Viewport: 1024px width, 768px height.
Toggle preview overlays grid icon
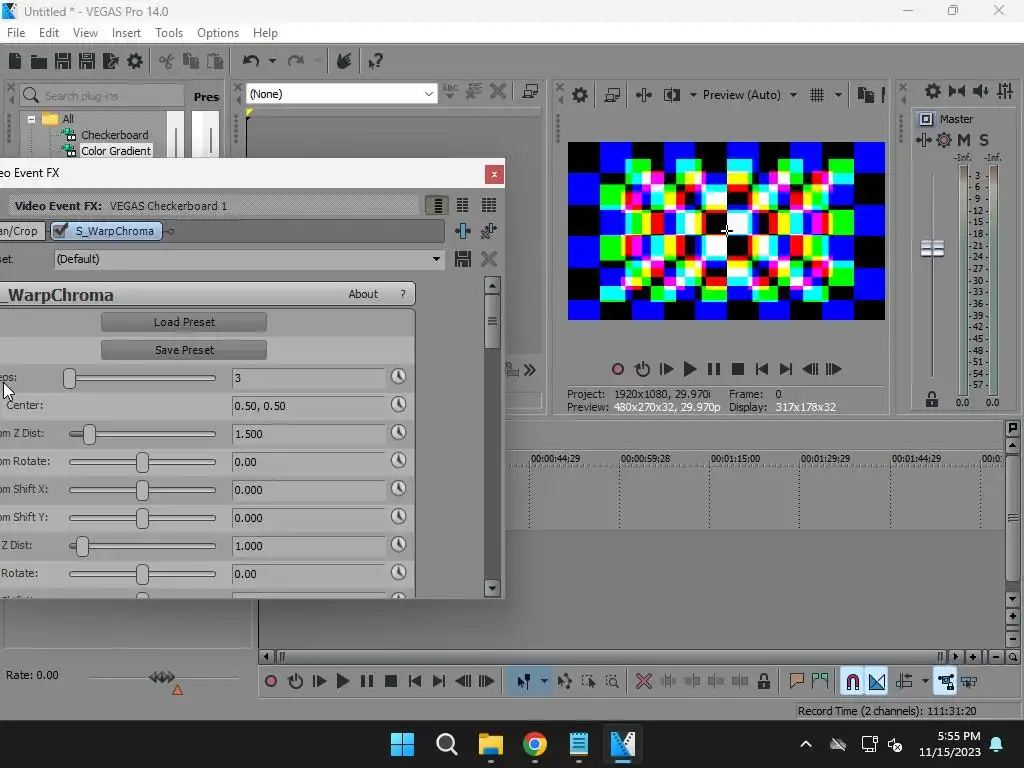[x=817, y=95]
